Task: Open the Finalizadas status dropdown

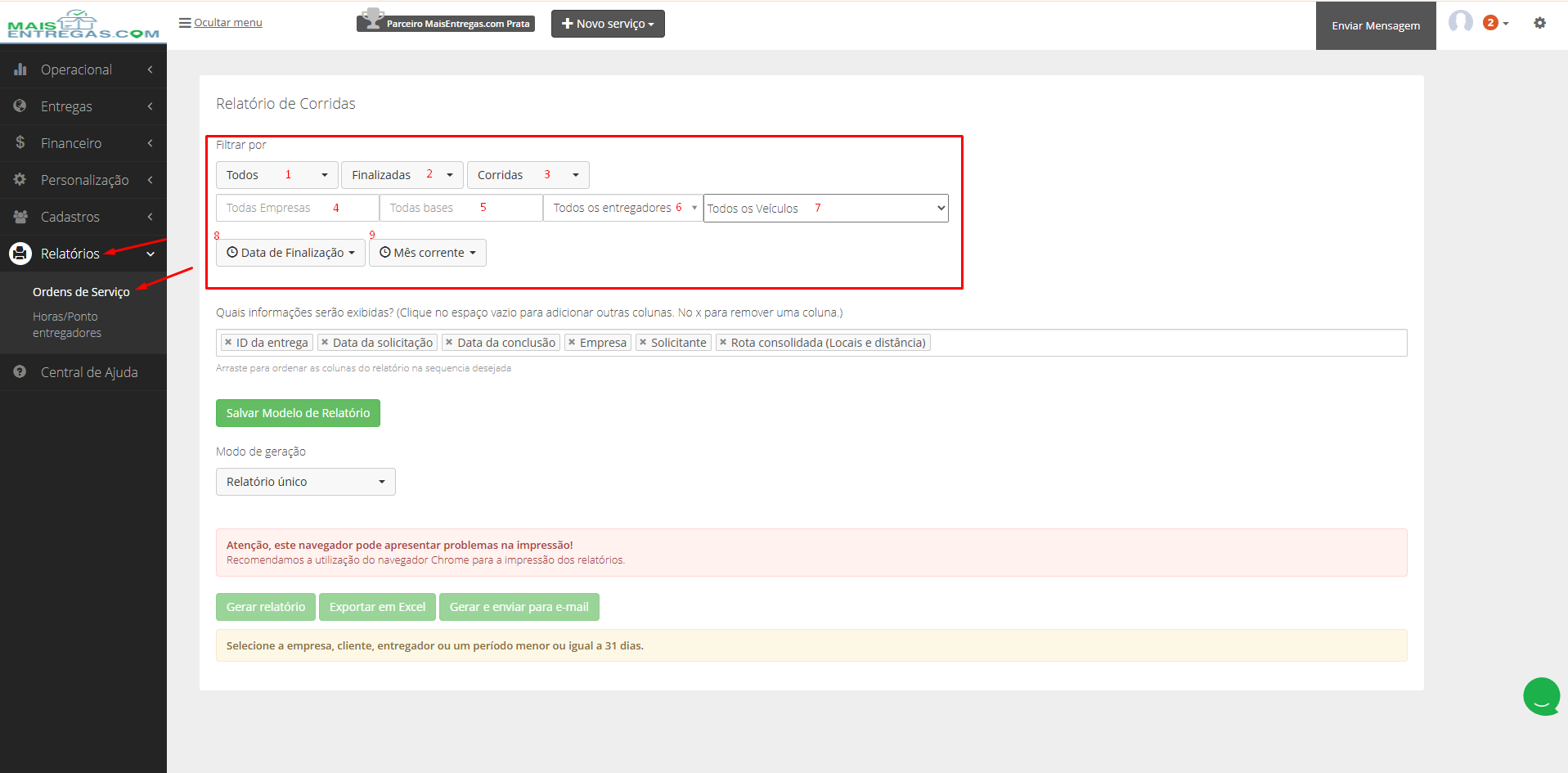Action: click(402, 175)
